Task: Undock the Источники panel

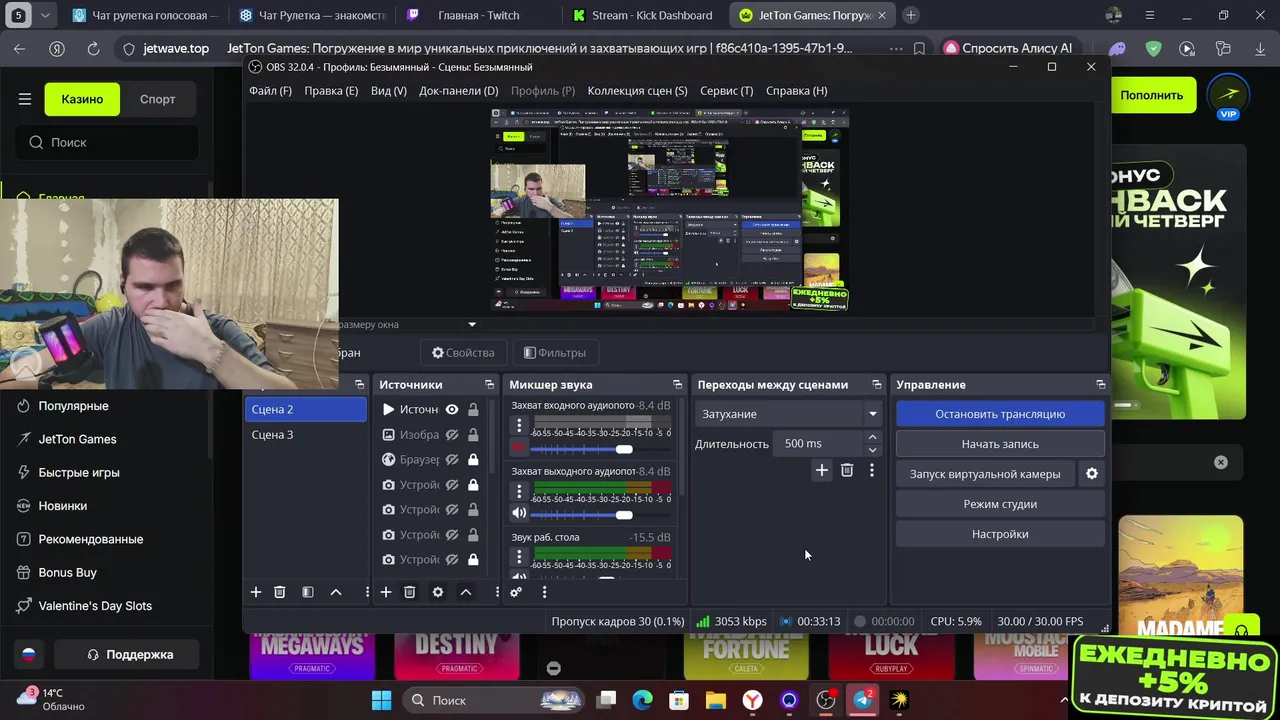Action: [489, 384]
